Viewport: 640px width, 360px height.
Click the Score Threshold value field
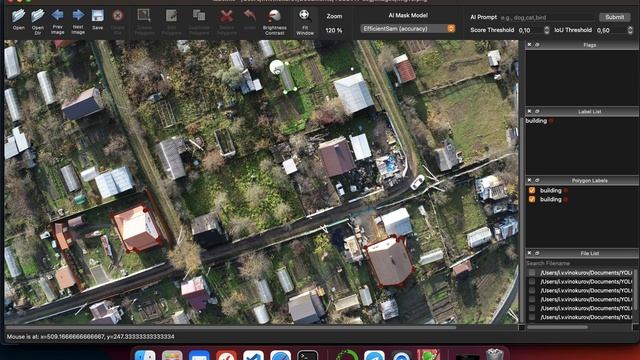[531, 30]
